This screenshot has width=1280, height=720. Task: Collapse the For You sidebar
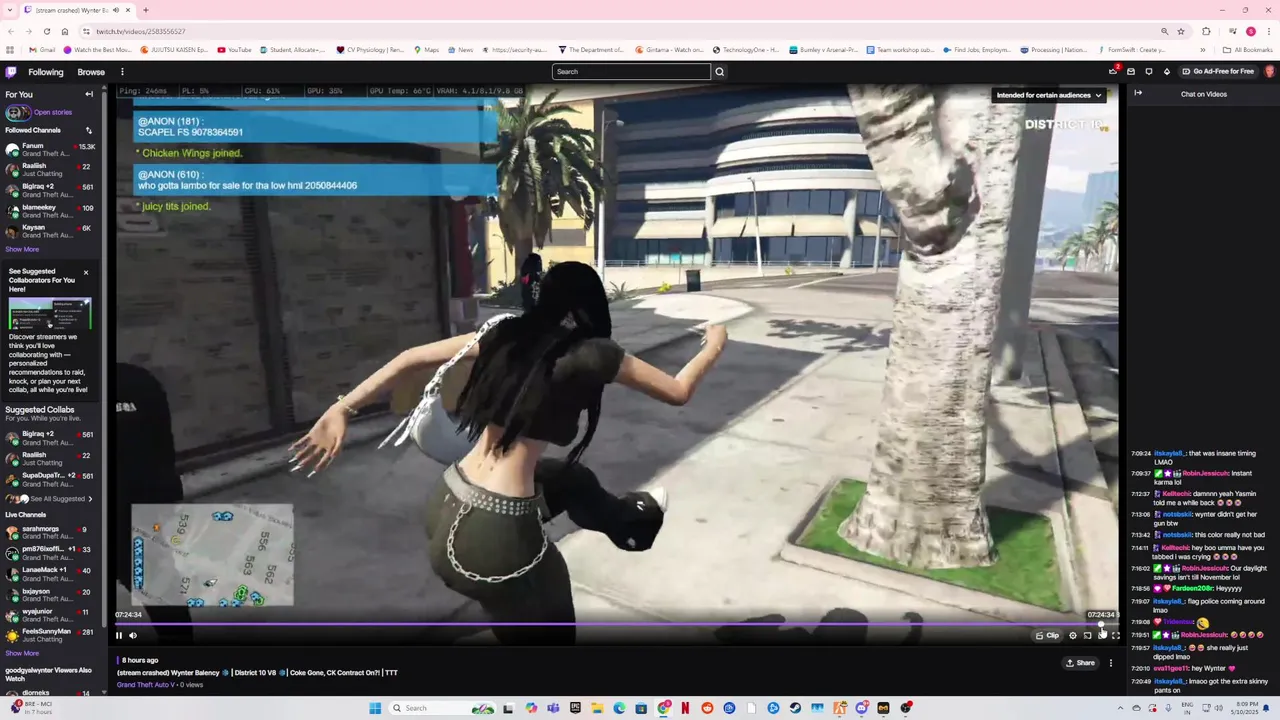point(89,94)
